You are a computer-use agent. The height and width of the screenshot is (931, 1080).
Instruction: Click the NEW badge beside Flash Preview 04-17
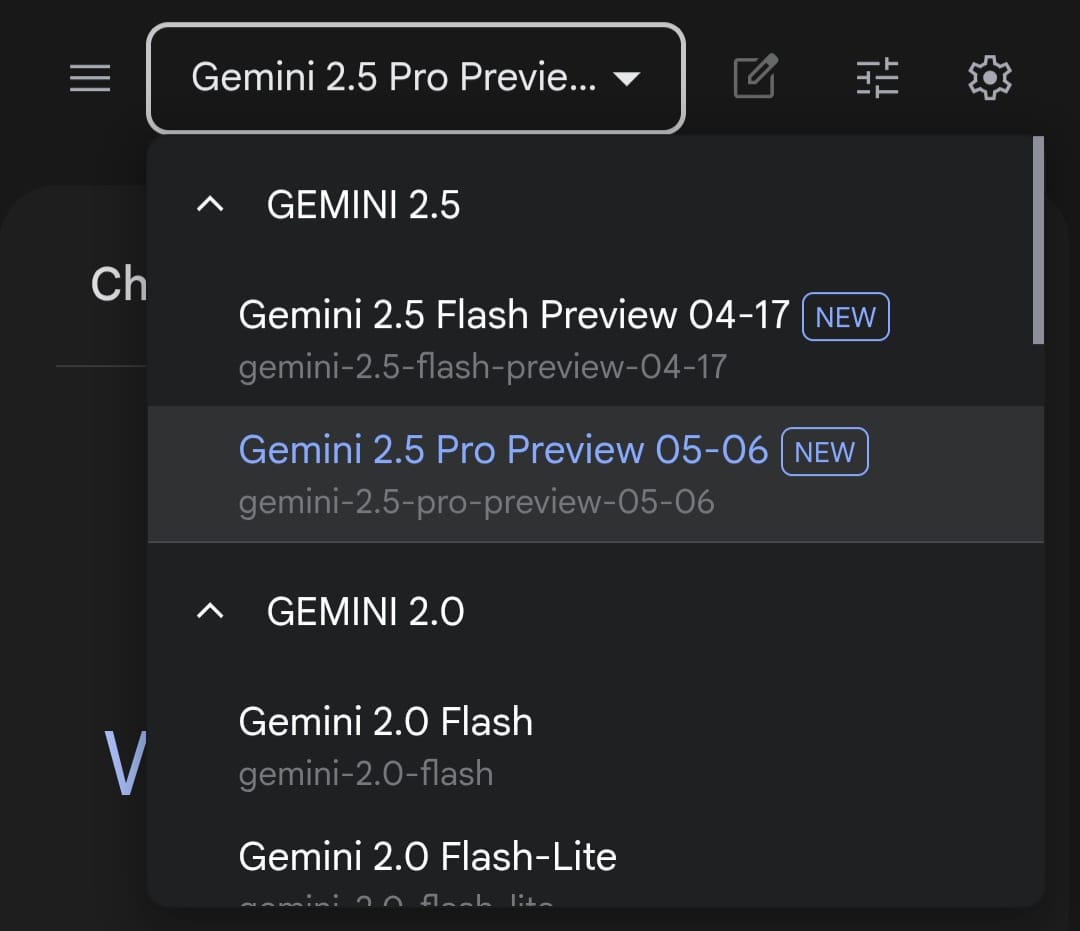click(x=845, y=317)
